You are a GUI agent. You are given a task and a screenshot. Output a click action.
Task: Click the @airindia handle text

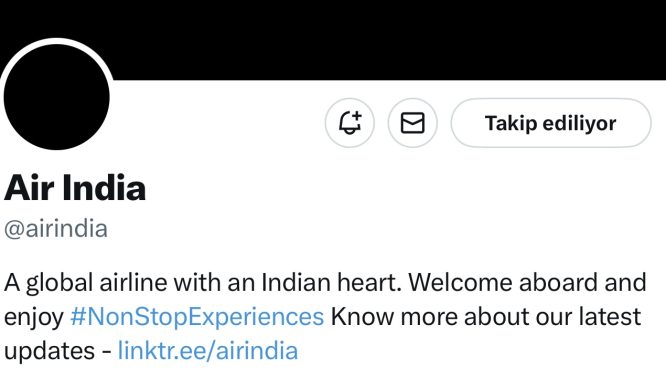[x=56, y=229]
